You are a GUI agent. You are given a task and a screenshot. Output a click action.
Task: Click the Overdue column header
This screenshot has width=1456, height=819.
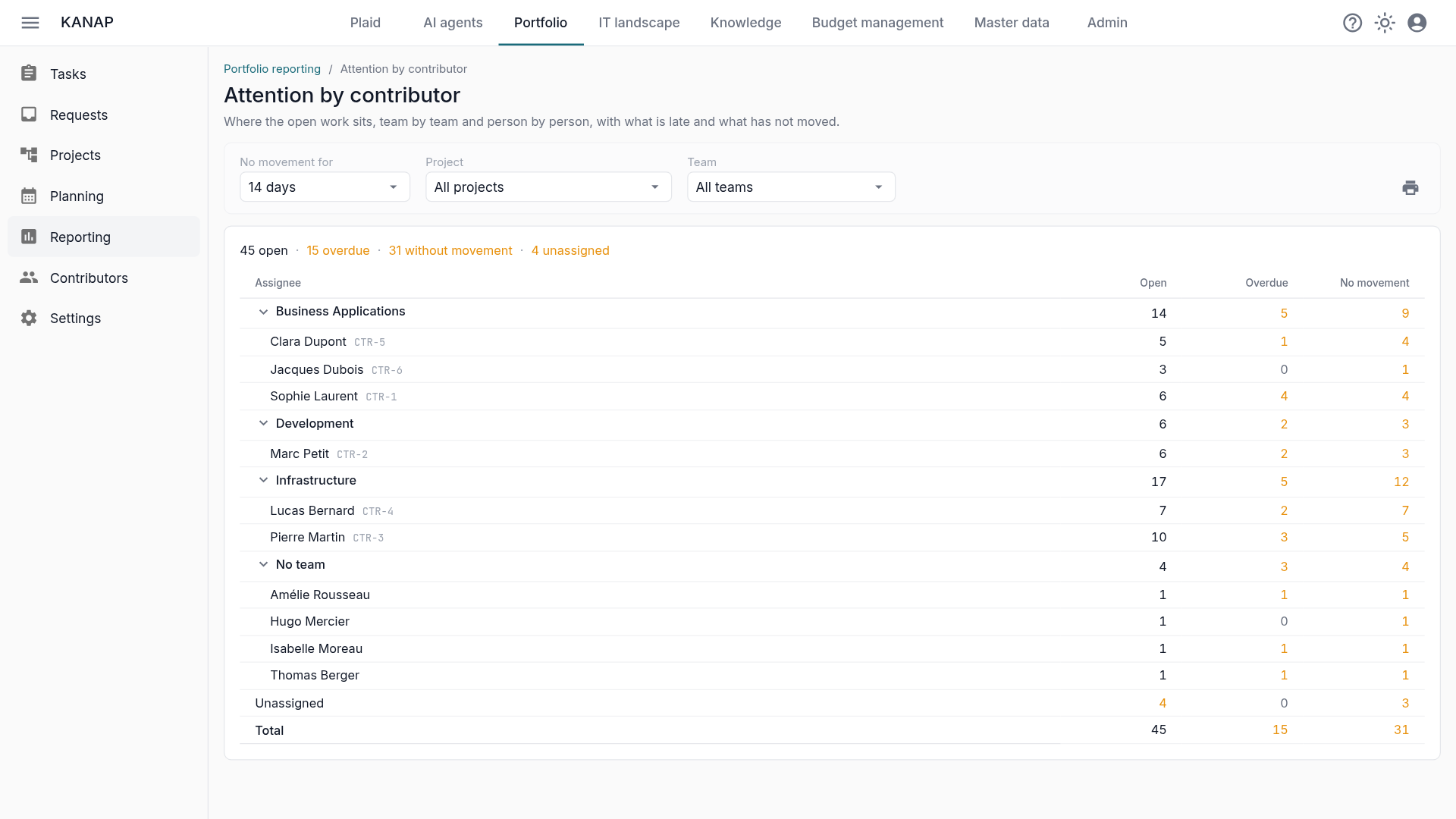1266,283
